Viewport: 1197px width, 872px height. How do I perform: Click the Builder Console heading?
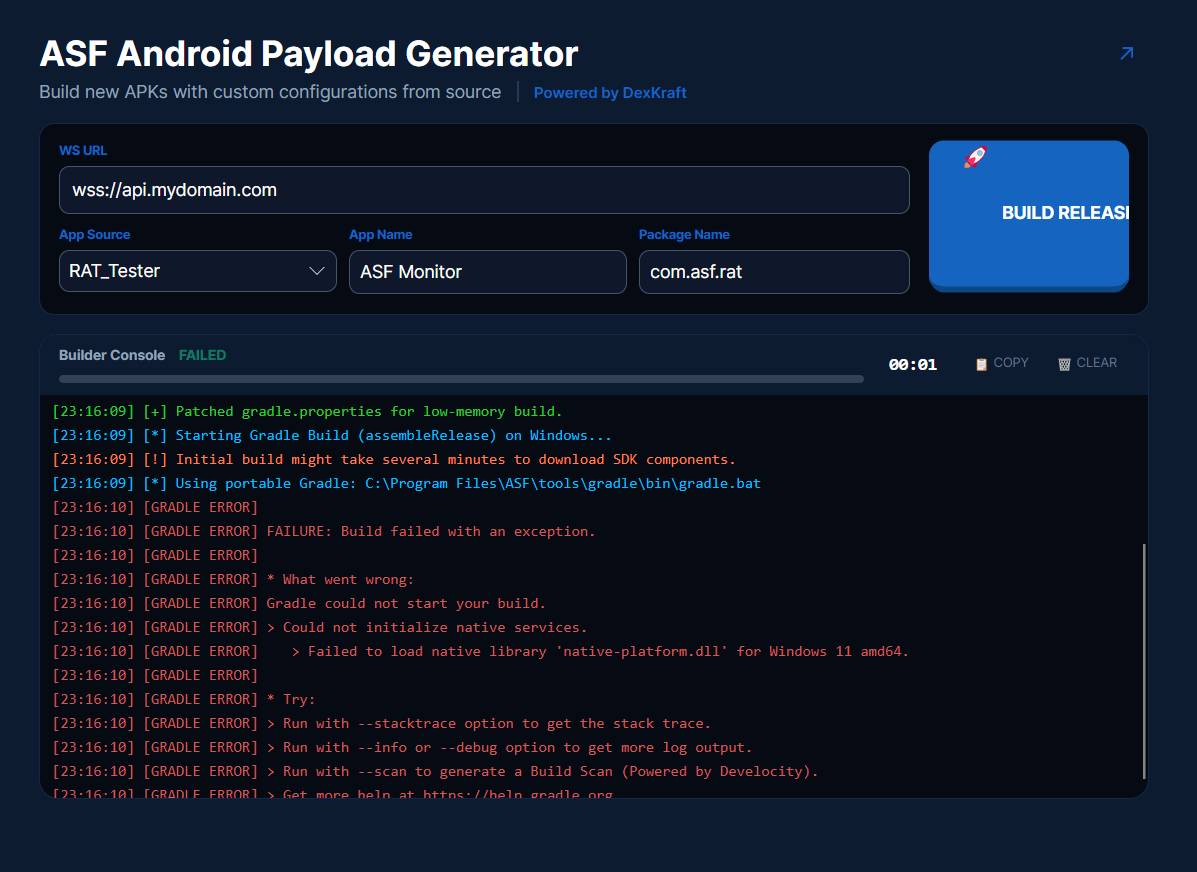pos(111,355)
